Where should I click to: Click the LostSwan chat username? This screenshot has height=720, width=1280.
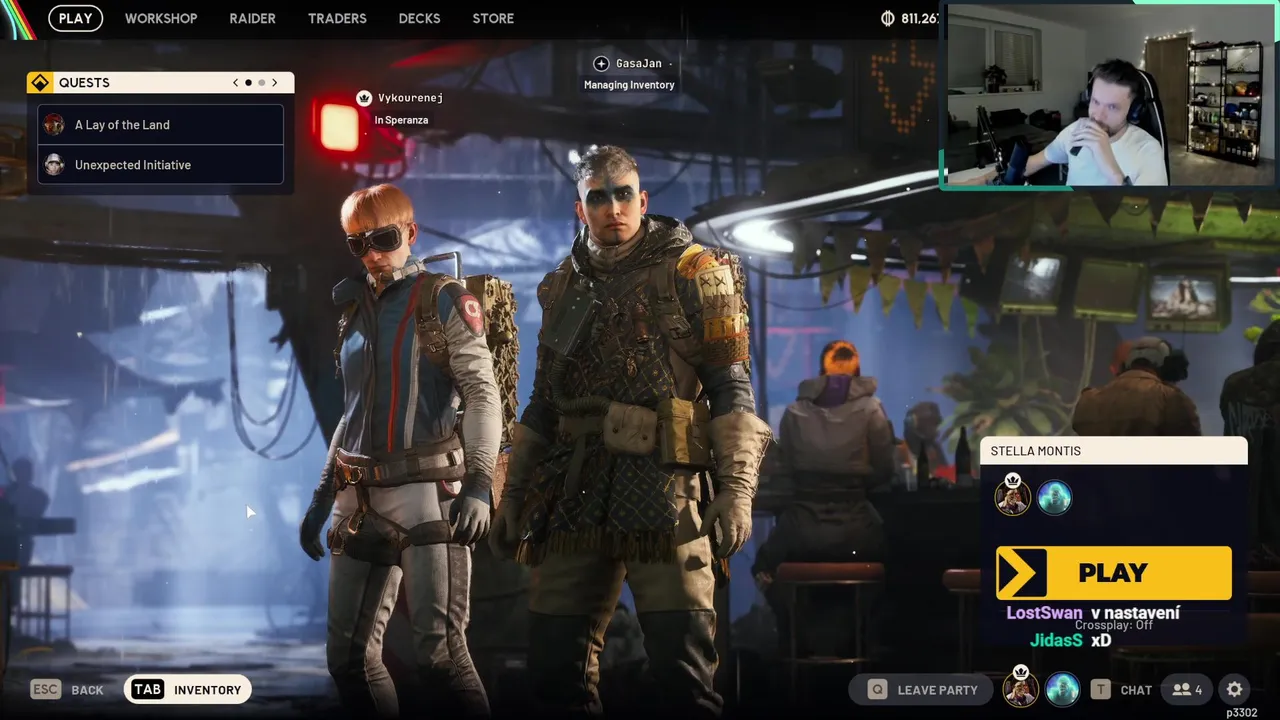[1044, 613]
